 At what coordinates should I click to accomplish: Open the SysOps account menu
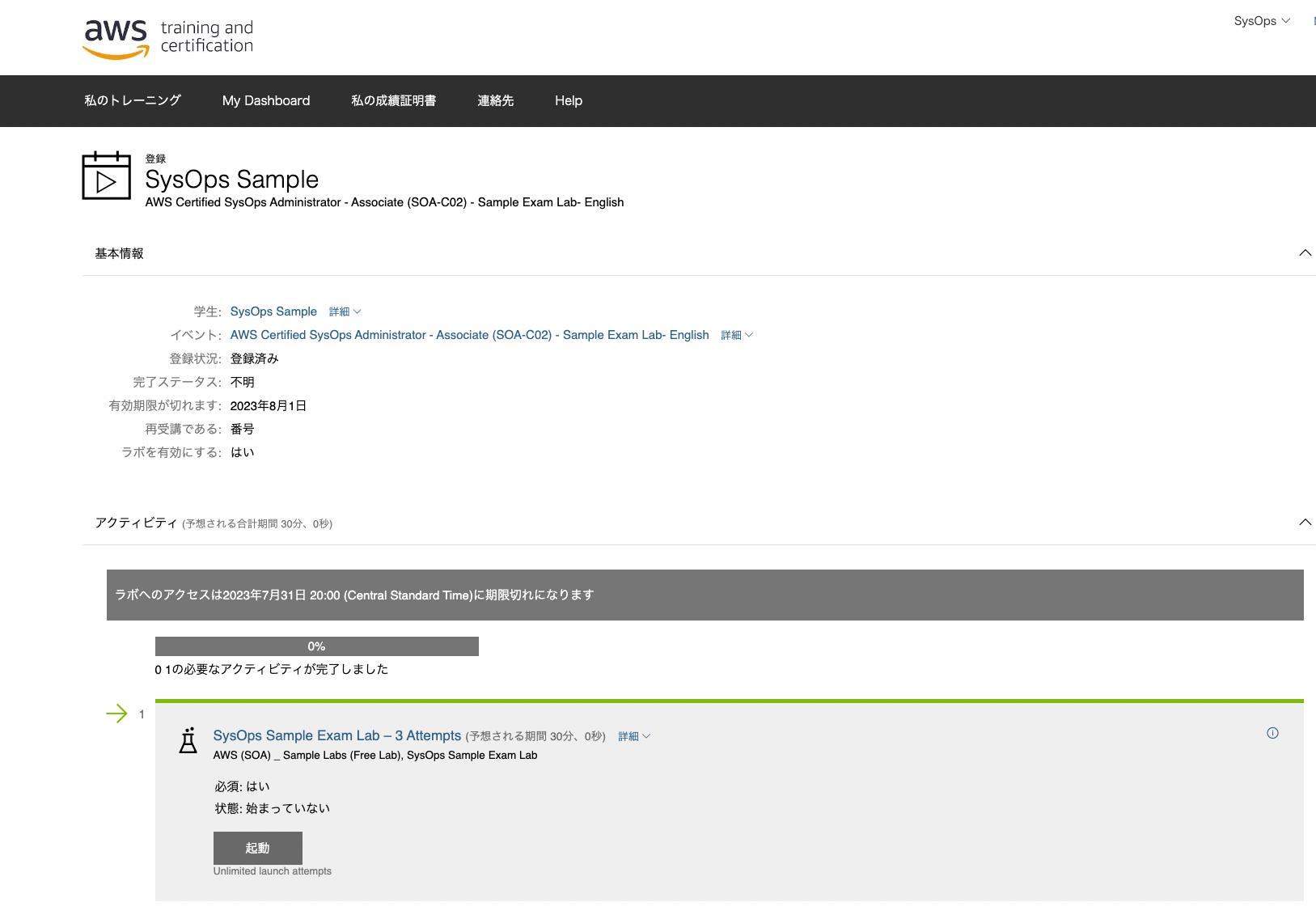click(1261, 20)
